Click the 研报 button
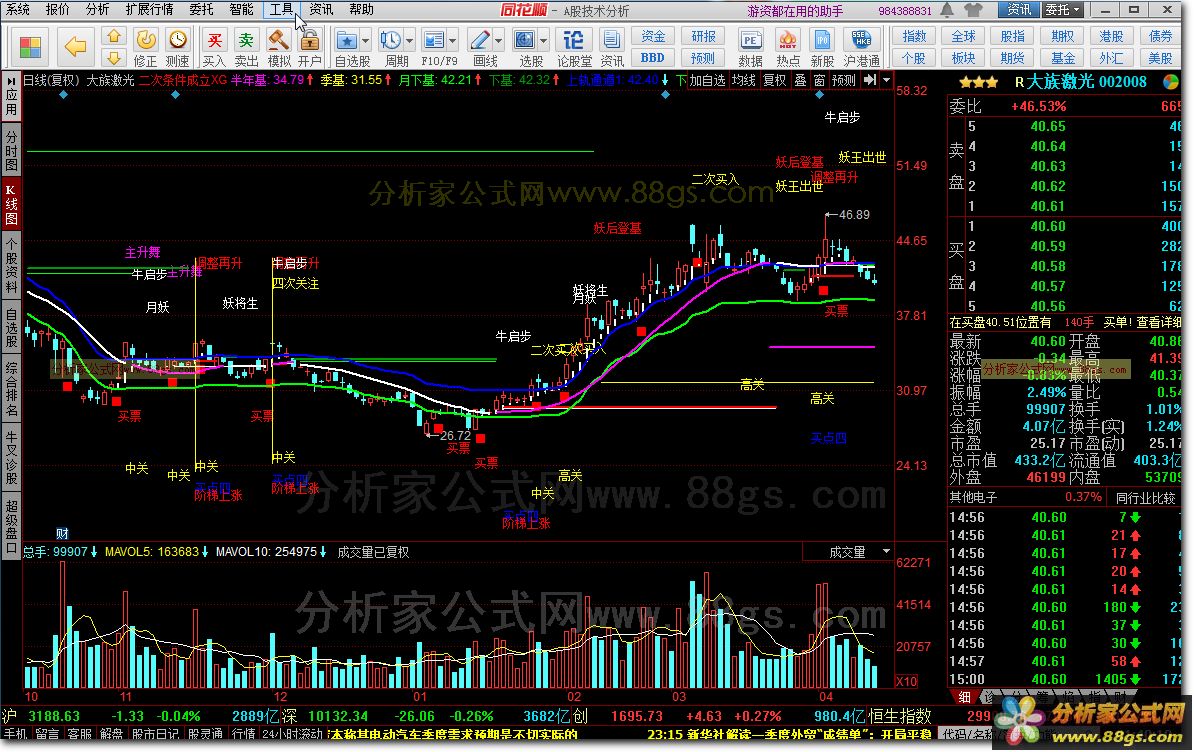Image resolution: width=1194 pixels, height=752 pixels. pyautogui.click(x=703, y=36)
